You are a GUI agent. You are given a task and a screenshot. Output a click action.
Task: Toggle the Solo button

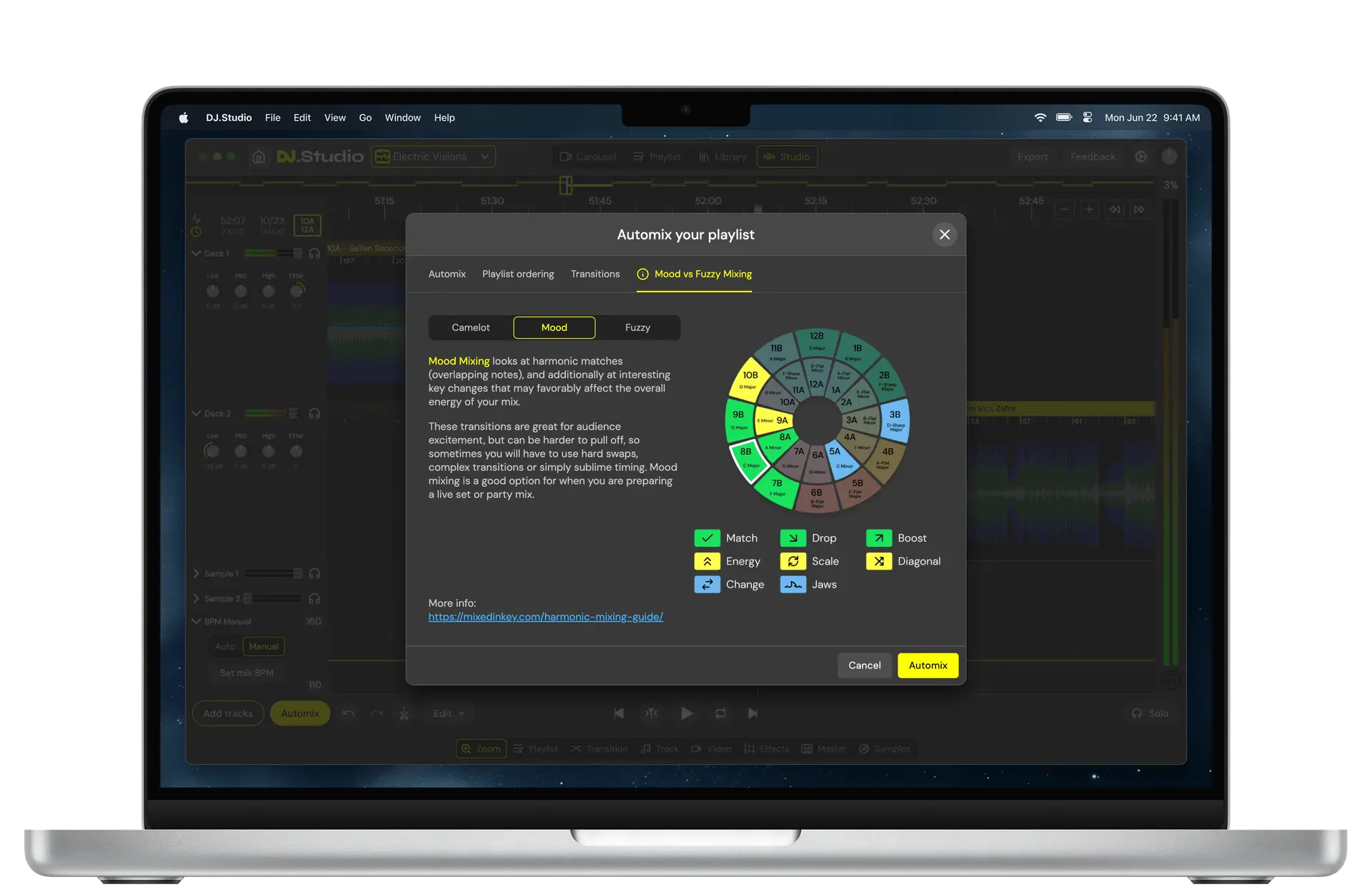tap(1150, 713)
